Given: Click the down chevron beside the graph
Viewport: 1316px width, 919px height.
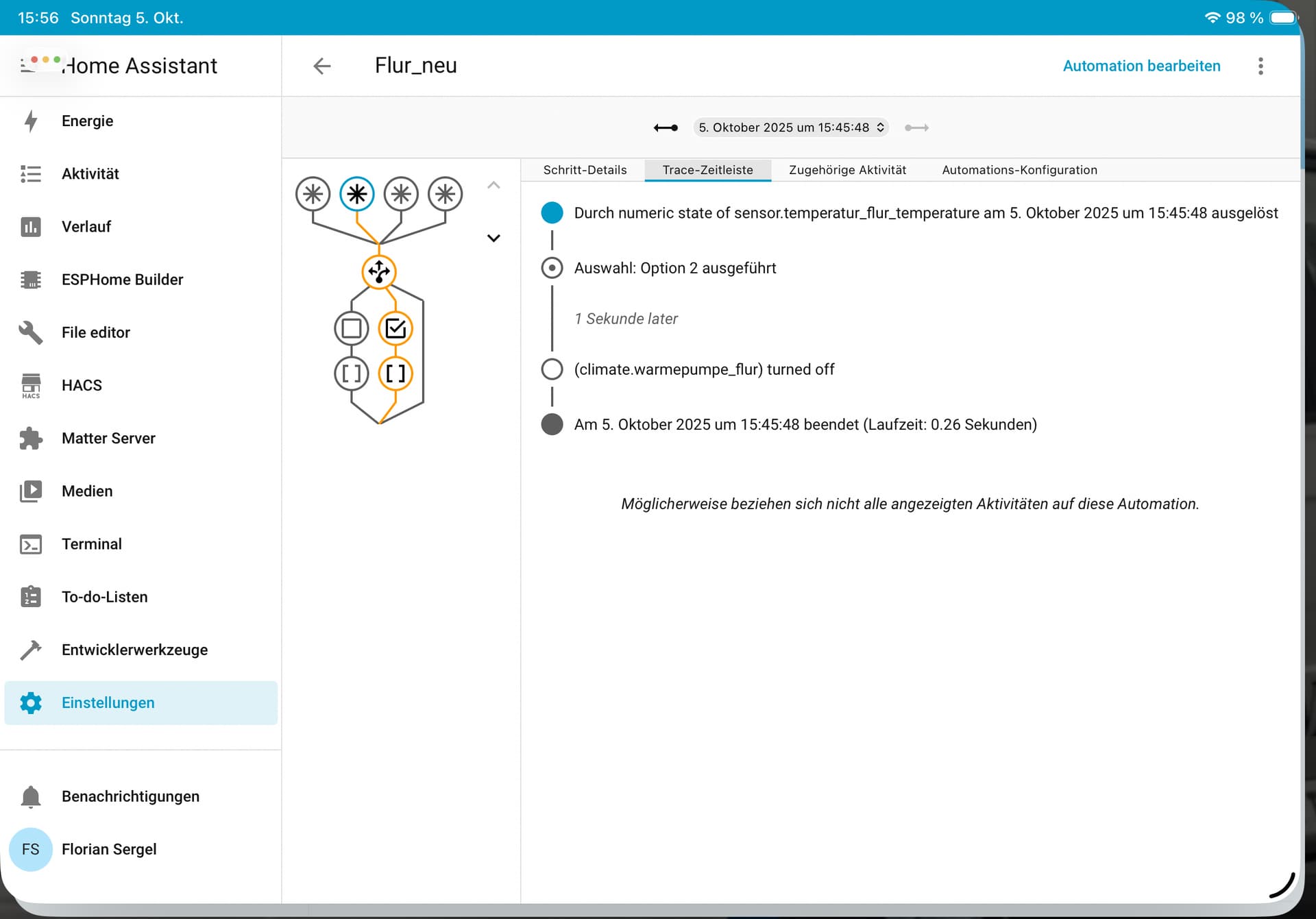Looking at the screenshot, I should pos(493,238).
